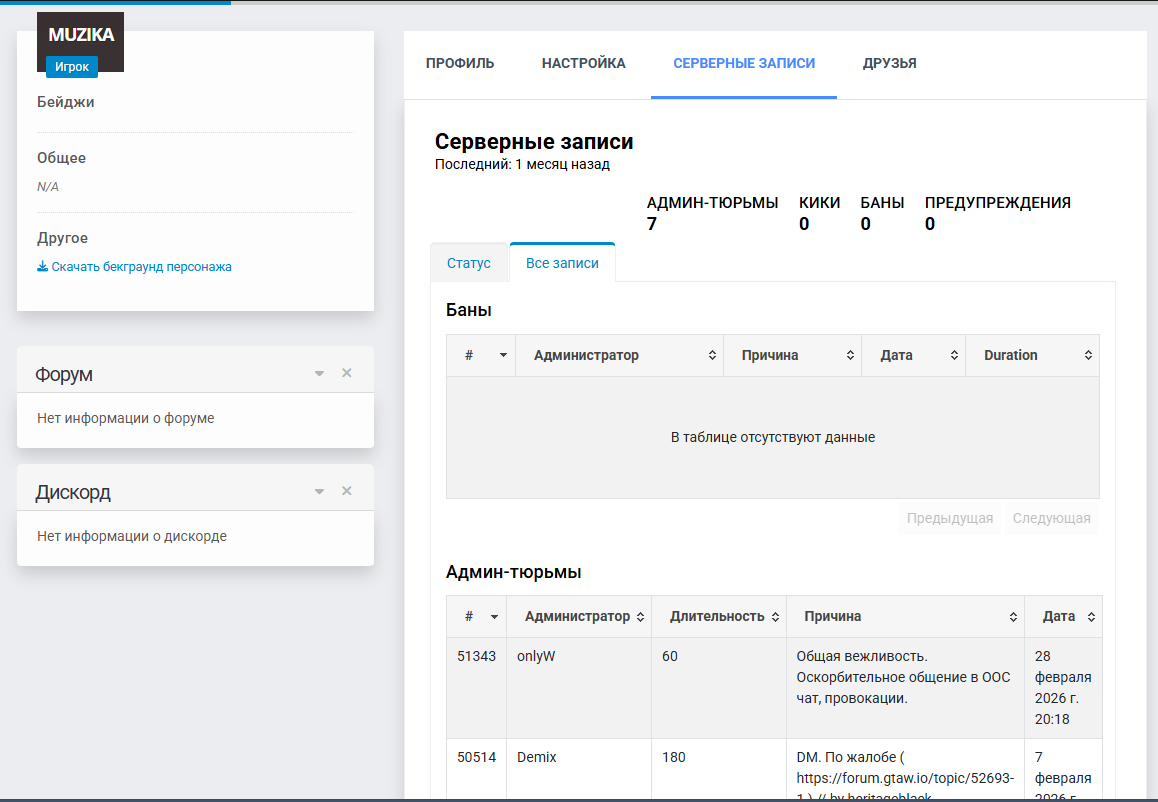Sort Админ-тюрьмы table by # column
Image resolution: width=1158 pixels, height=802 pixels.
476,617
